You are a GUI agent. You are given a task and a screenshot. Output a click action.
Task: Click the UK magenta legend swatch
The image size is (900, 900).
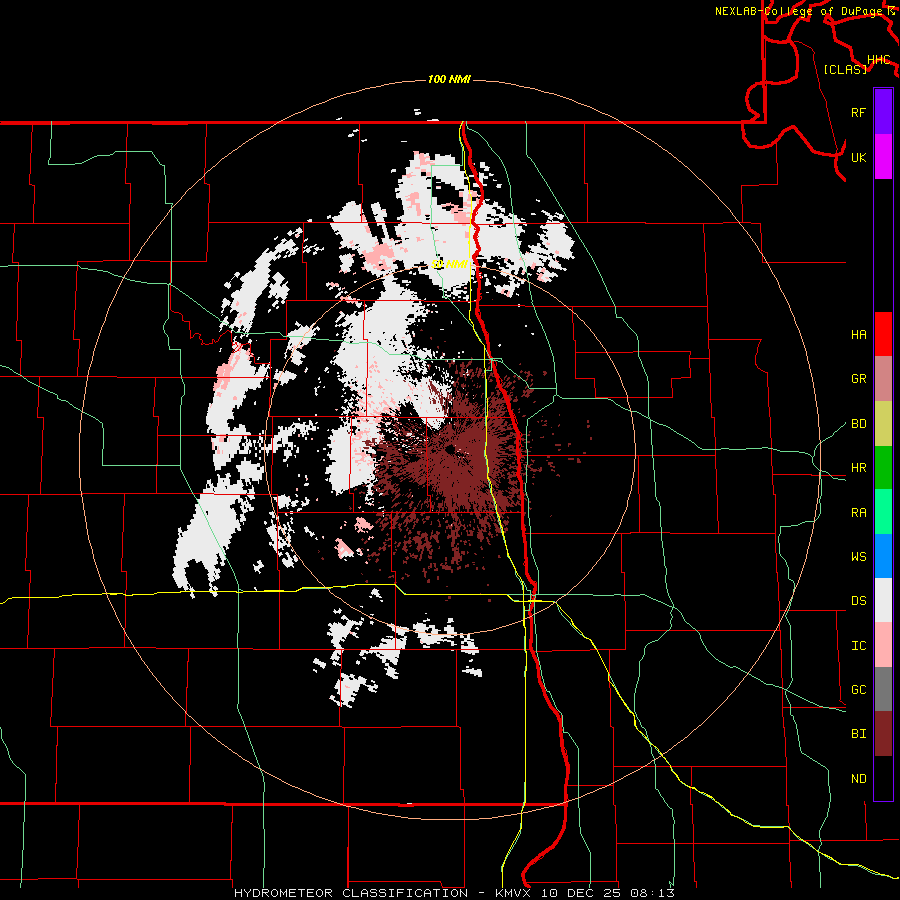883,157
